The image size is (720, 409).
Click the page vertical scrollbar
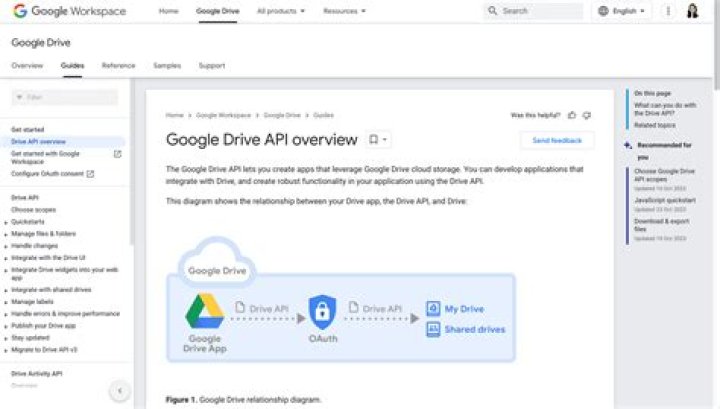(x=716, y=45)
